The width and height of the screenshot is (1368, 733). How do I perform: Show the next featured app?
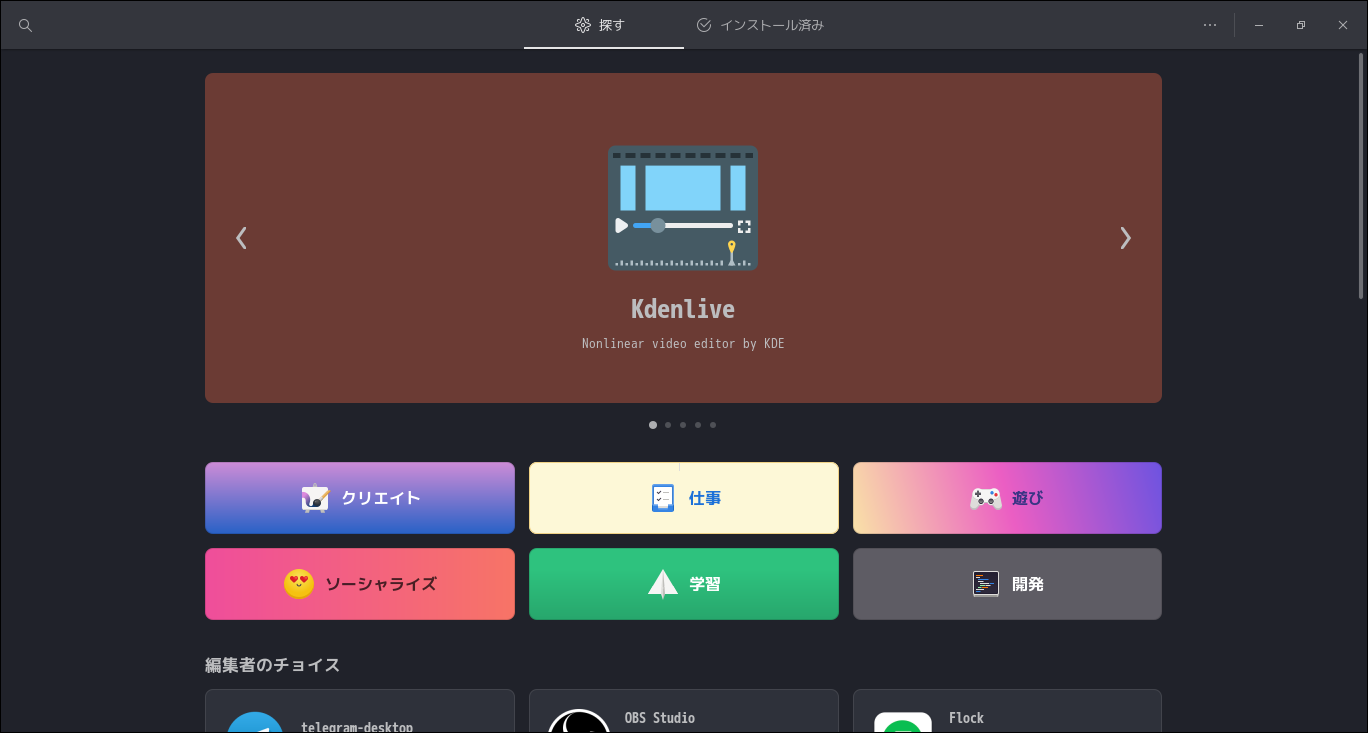point(1125,238)
